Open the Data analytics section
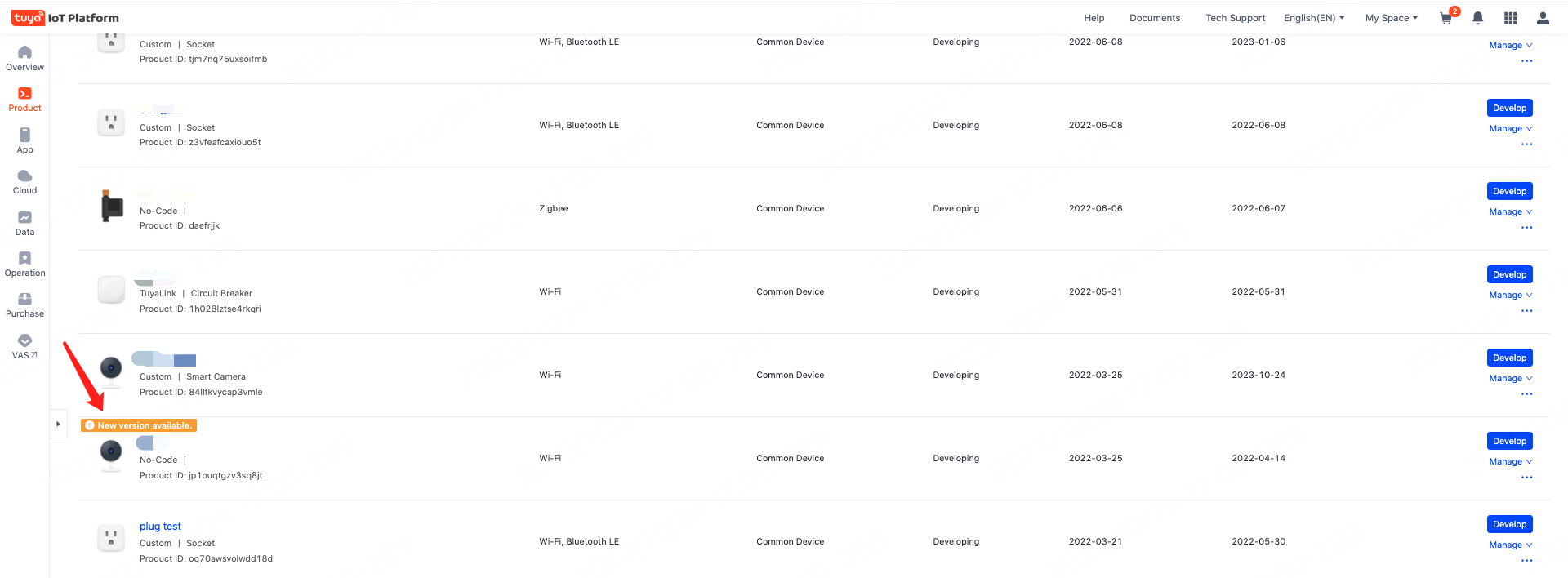This screenshot has width=1568, height=578. [x=24, y=224]
